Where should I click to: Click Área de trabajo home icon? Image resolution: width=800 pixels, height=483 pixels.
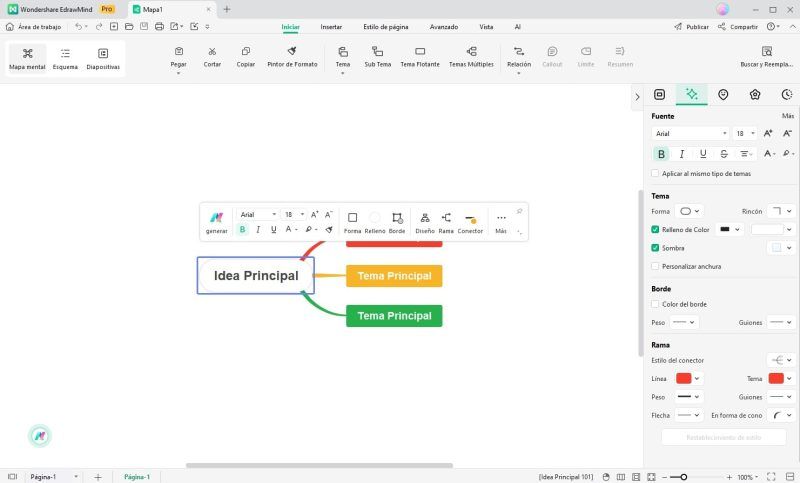point(9,27)
